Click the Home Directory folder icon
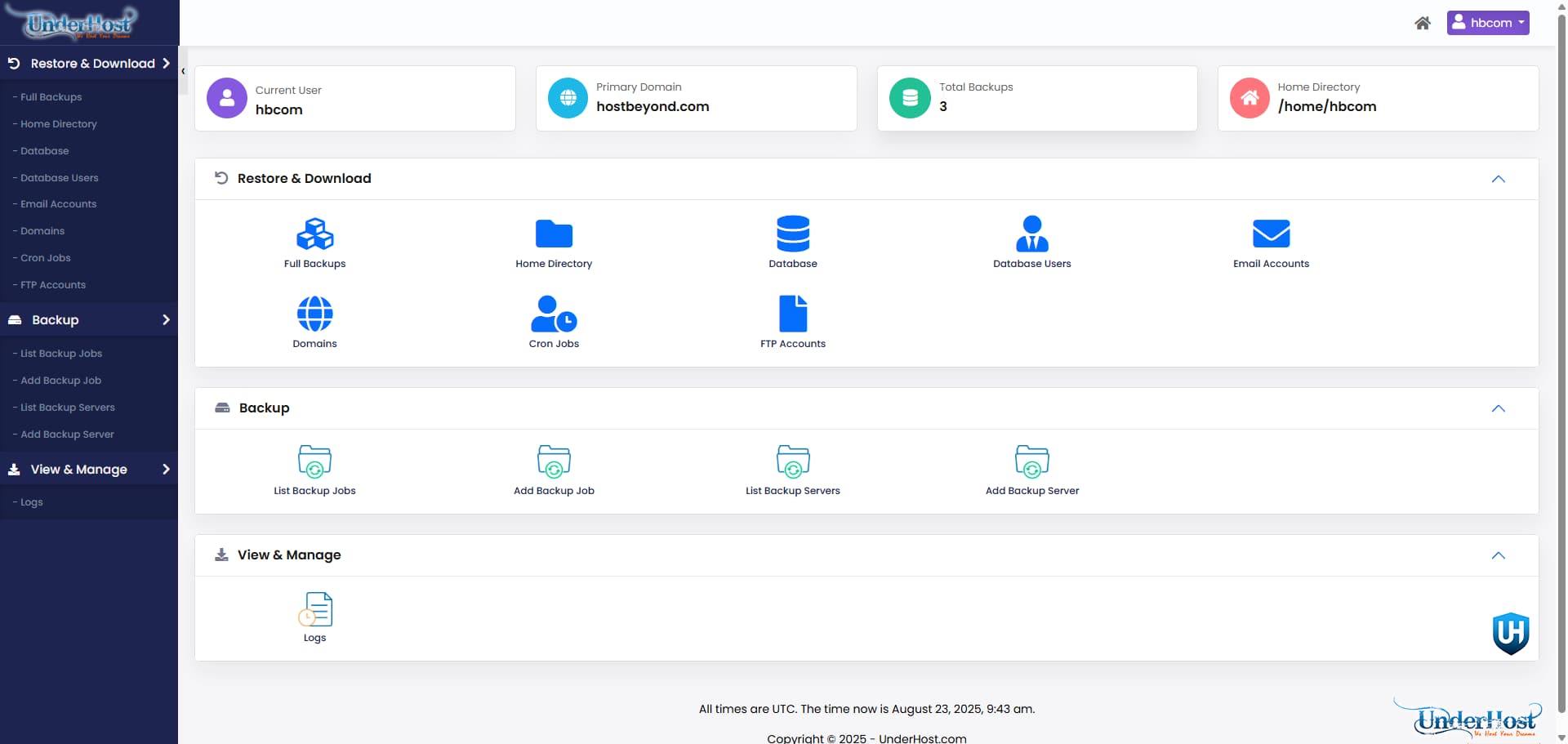This screenshot has width=1568, height=744. [x=554, y=234]
